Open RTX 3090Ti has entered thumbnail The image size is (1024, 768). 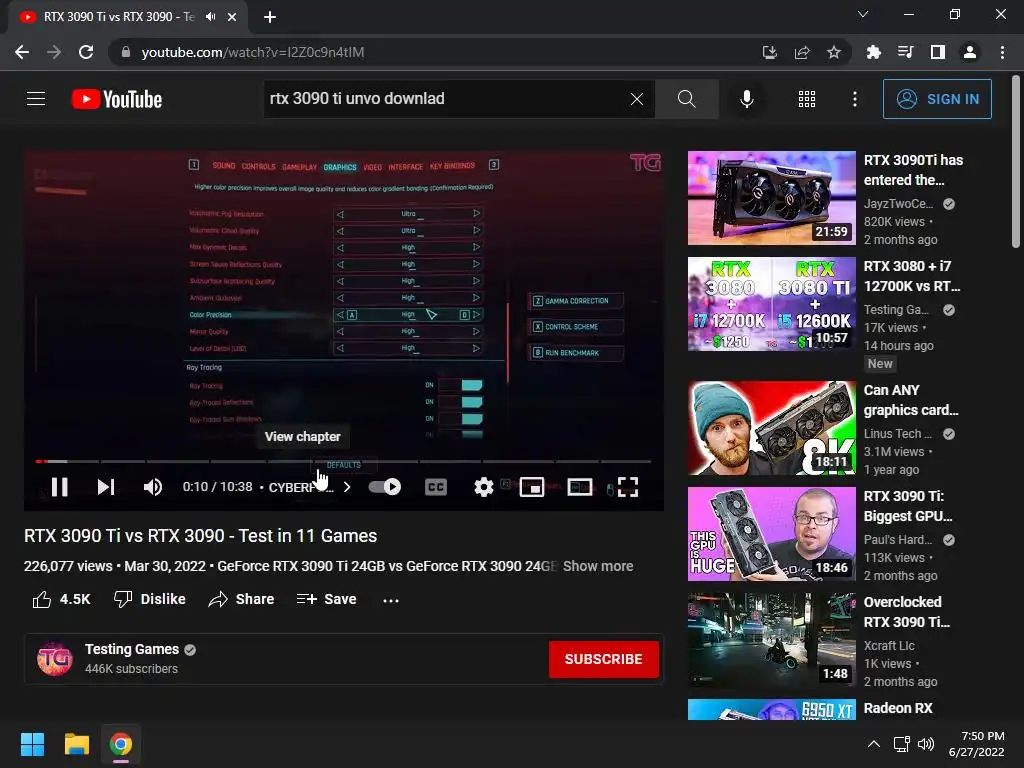point(771,198)
